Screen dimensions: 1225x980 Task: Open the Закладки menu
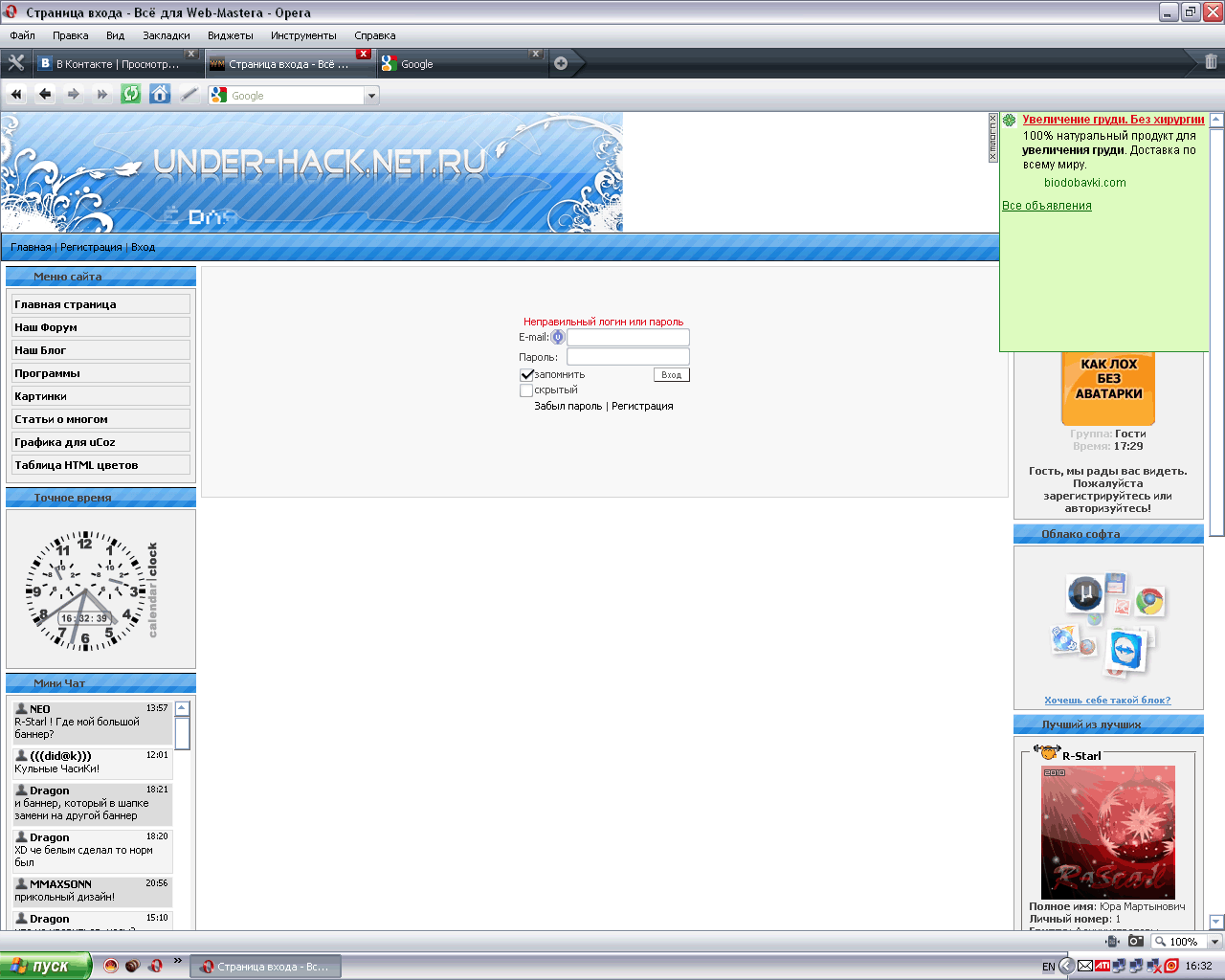[x=167, y=35]
